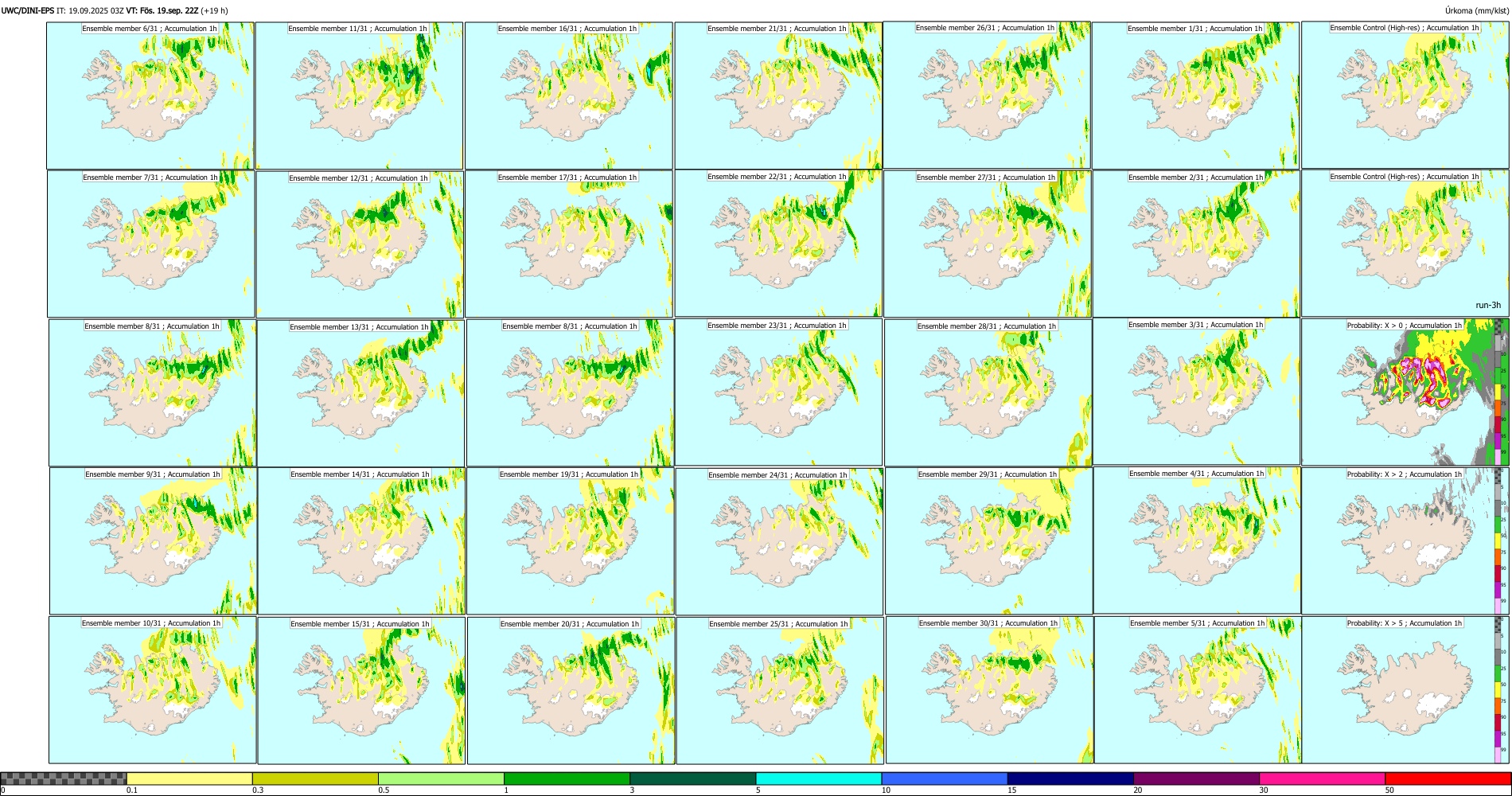Open the Ensemble member 2/31 map

click(x=1197, y=244)
